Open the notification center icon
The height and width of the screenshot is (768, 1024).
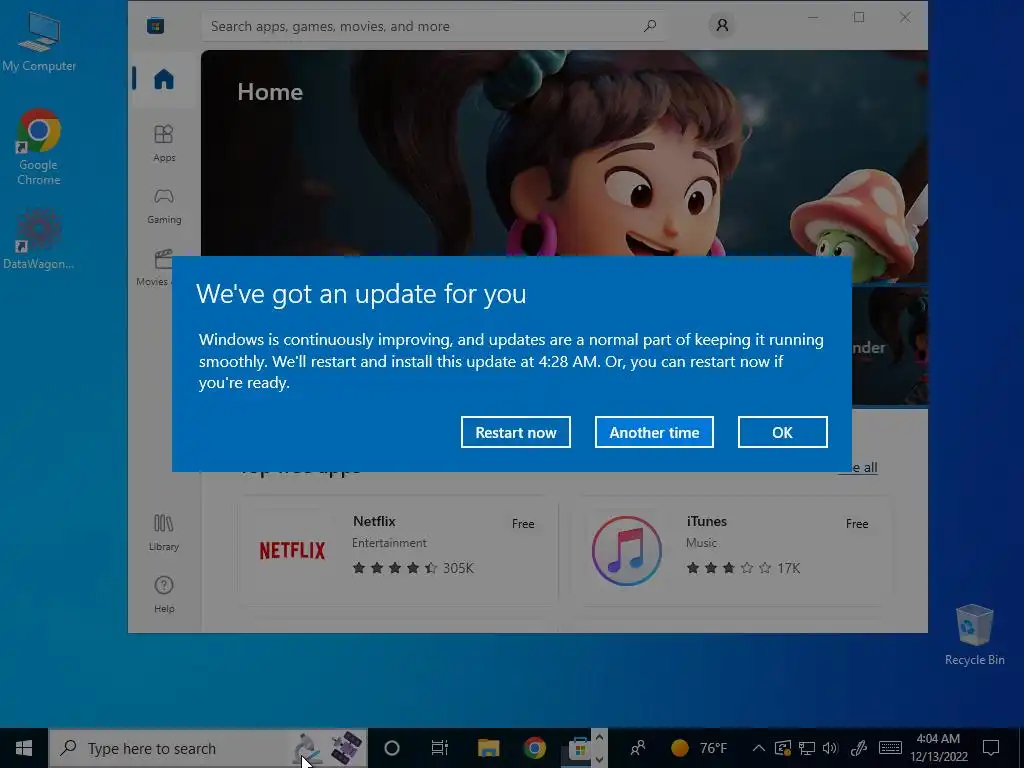991,748
